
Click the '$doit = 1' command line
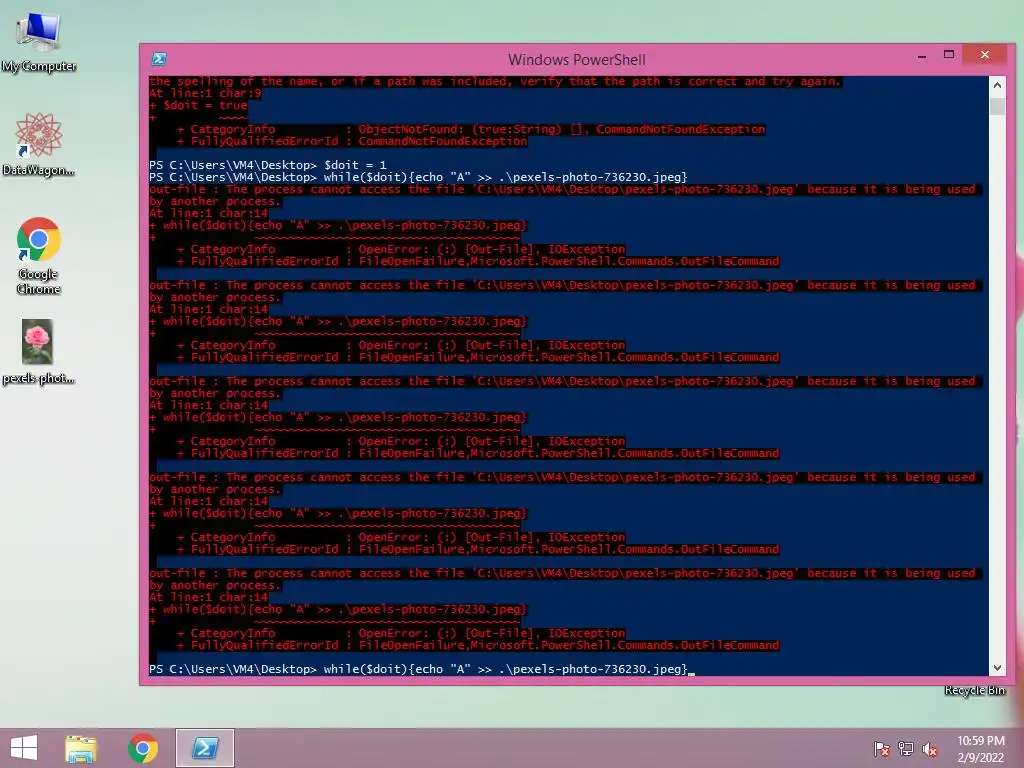(x=268, y=165)
